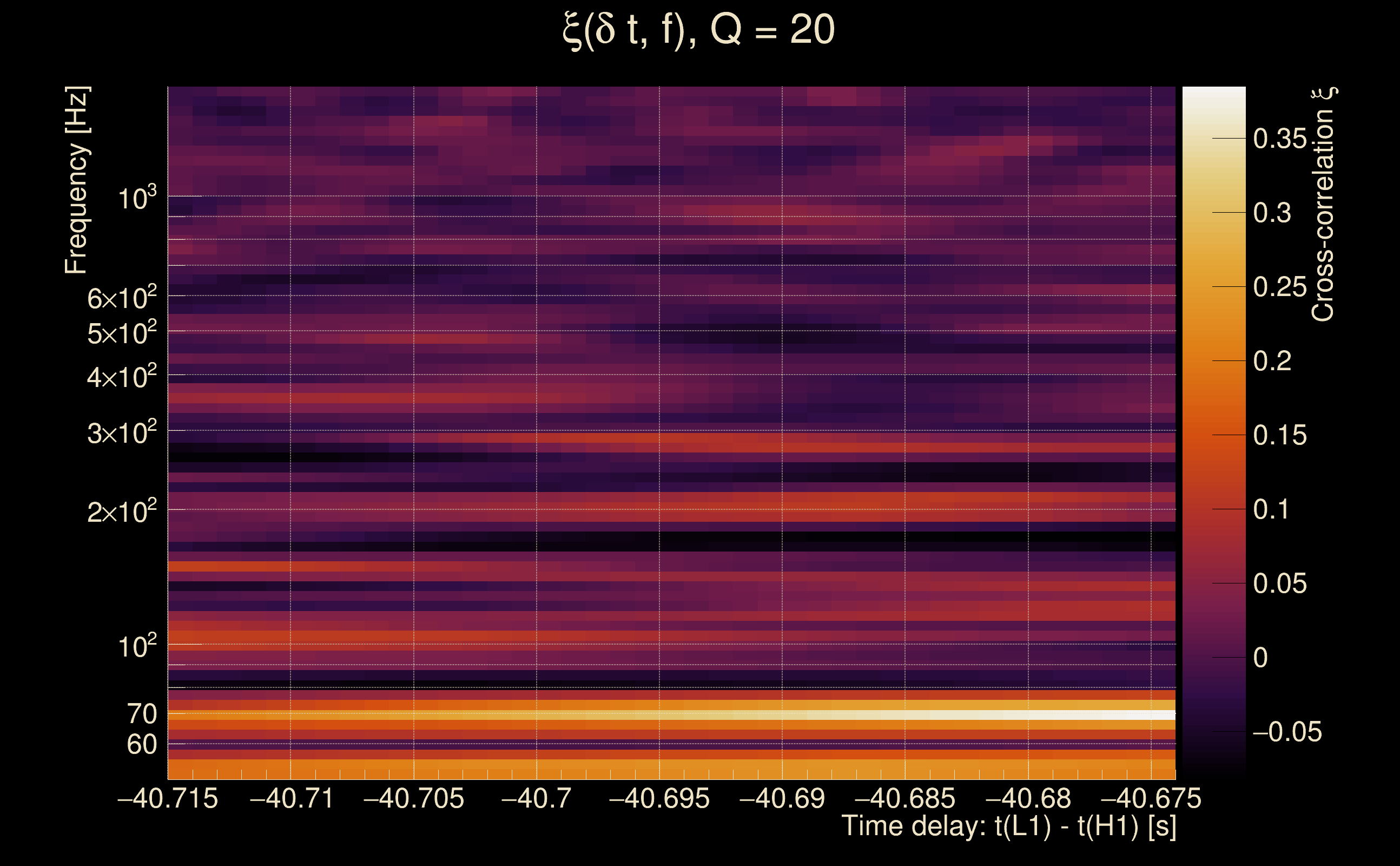This screenshot has height=866, width=1400.
Task: Click the −40.675 x-axis tick label
Action: [1151, 799]
